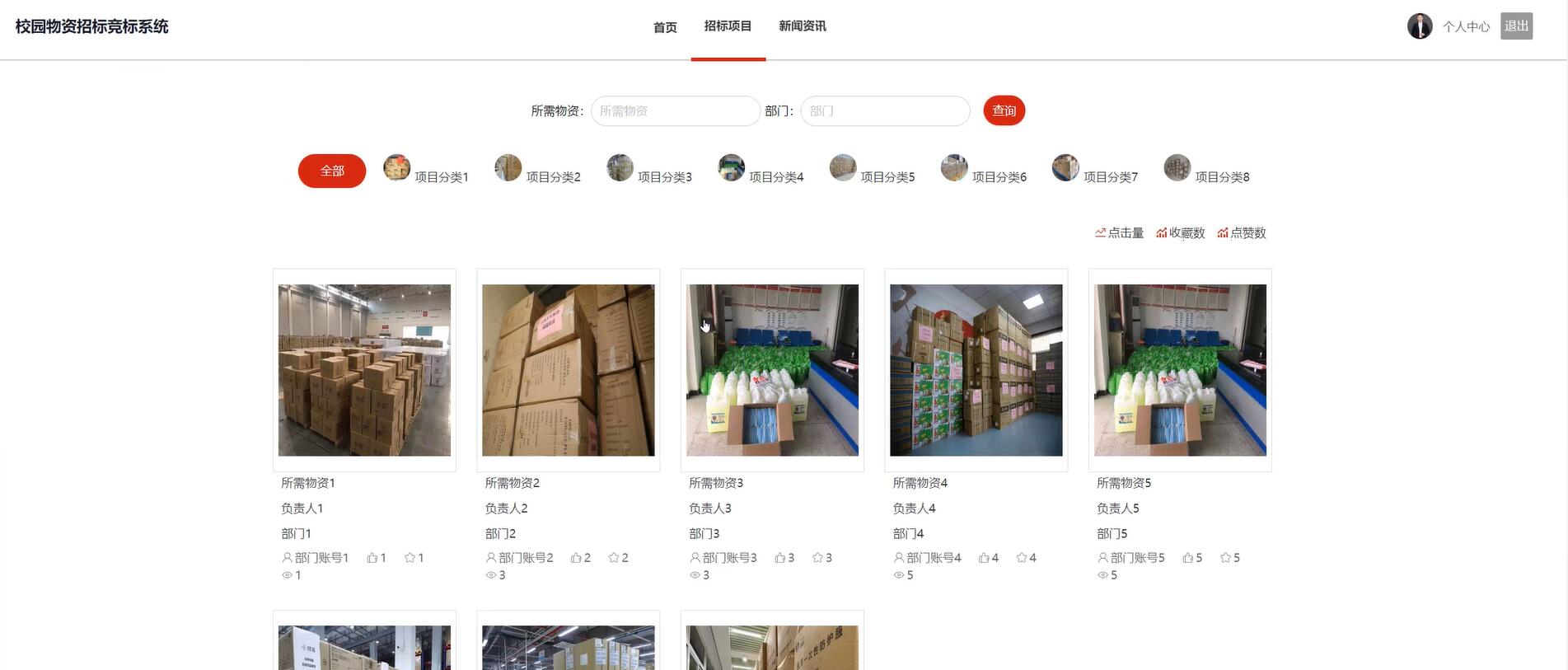The height and width of the screenshot is (670, 1568).
Task: Click the eye views icon on 所需物资4 card
Action: point(899,575)
